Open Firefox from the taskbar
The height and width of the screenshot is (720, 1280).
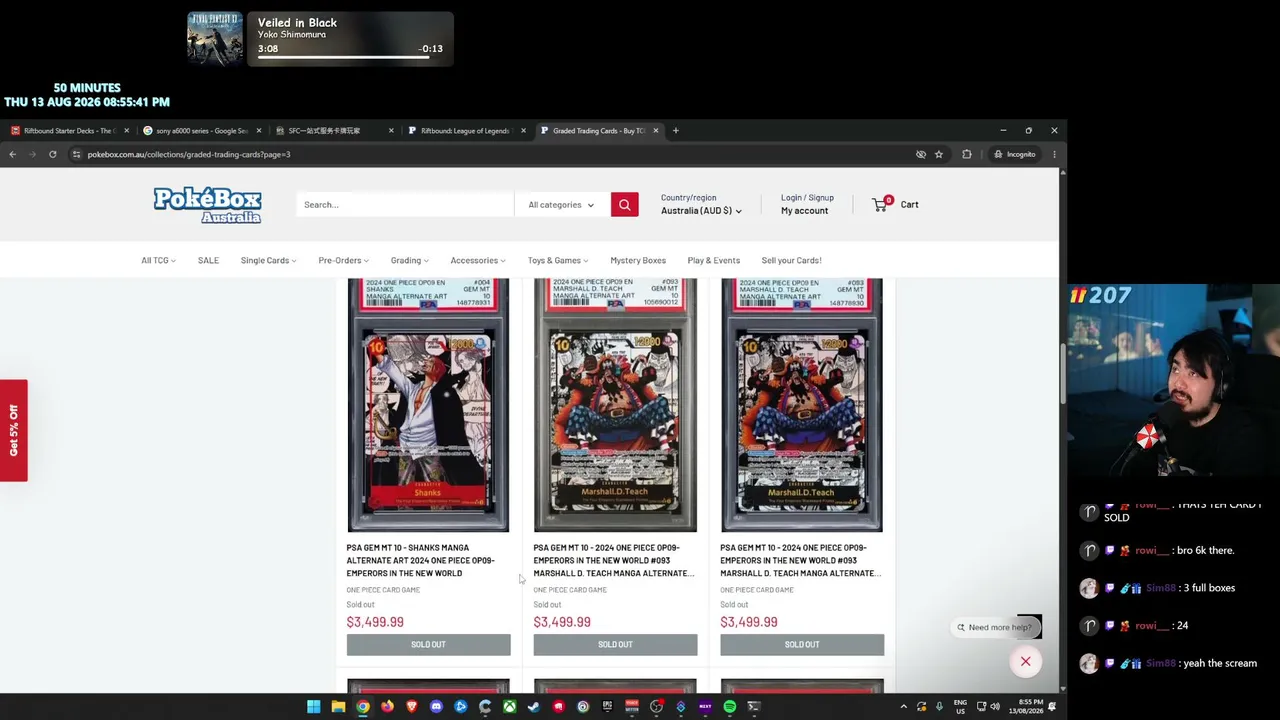coord(387,707)
